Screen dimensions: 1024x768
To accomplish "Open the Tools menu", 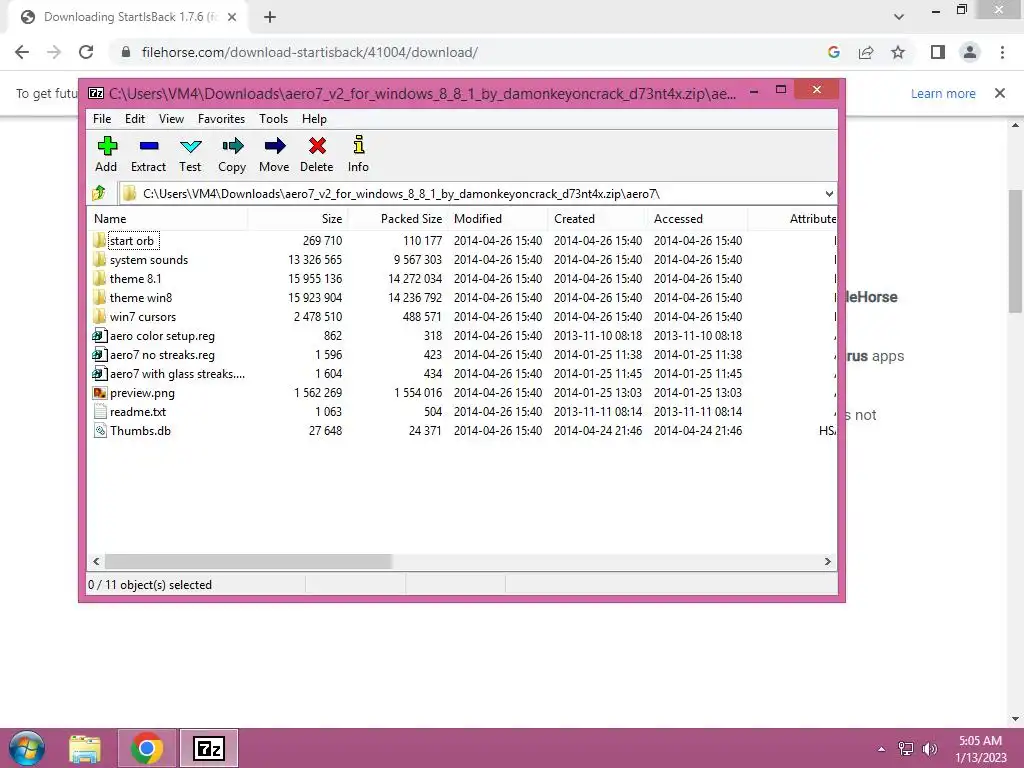I will click(273, 119).
